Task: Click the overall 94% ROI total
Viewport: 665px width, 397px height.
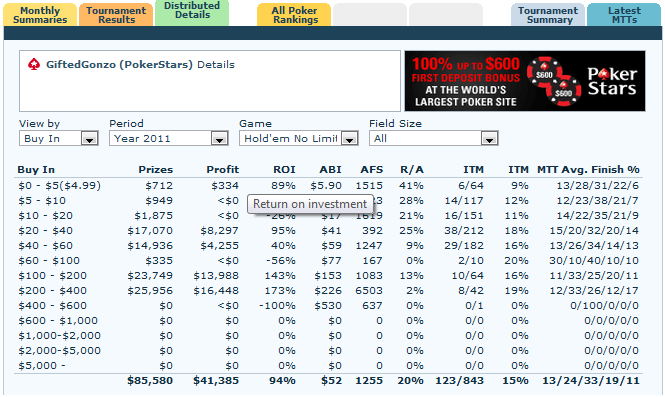Action: point(282,381)
